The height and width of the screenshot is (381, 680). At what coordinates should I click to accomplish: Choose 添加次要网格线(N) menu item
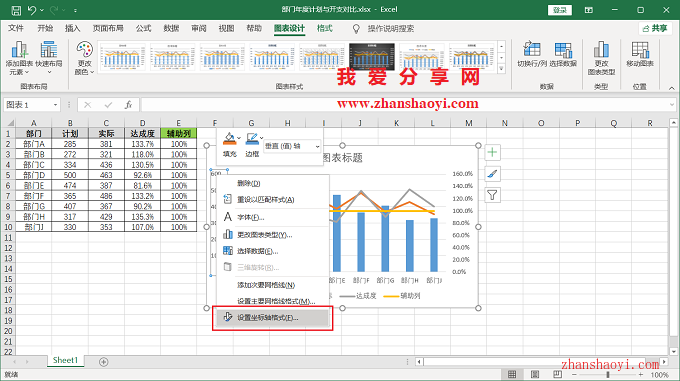point(272,285)
